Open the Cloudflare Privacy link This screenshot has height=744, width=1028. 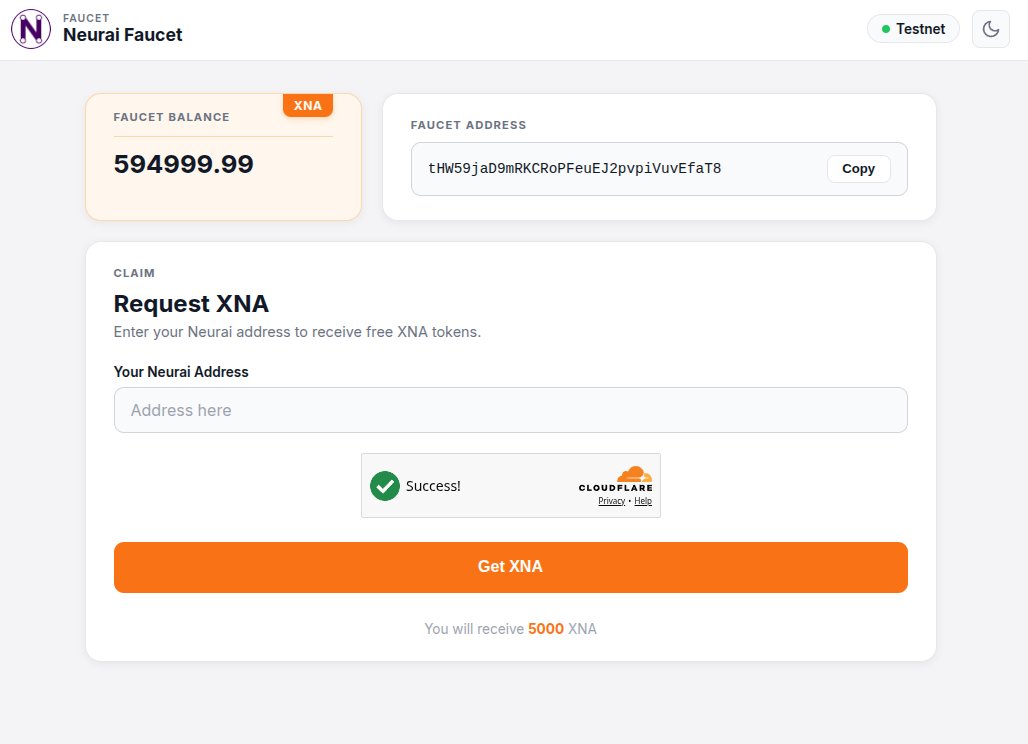coord(611,501)
